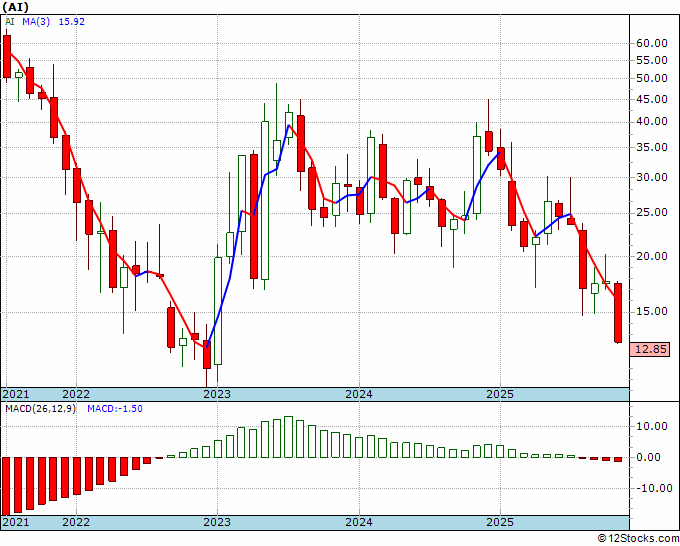Viewport: 680px width, 546px height.
Task: Click the first red candlestick near 60.00
Action: (7, 56)
